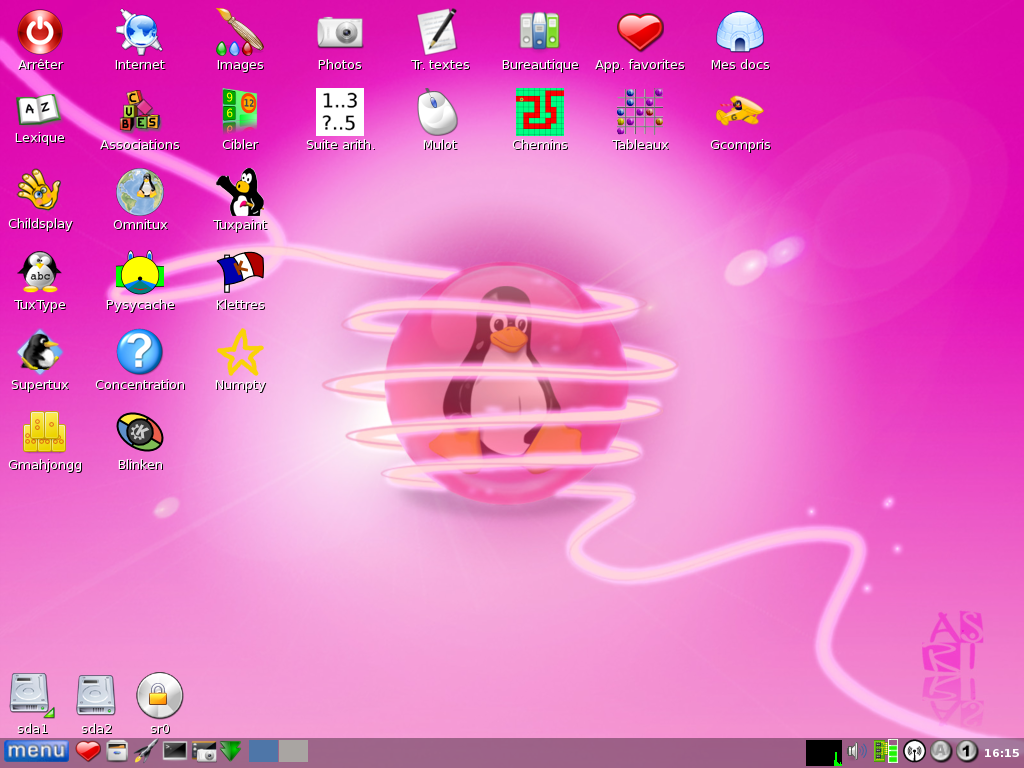Viewport: 1024px width, 768px height.
Task: Launch the Internet desktop icon
Action: (x=139, y=32)
